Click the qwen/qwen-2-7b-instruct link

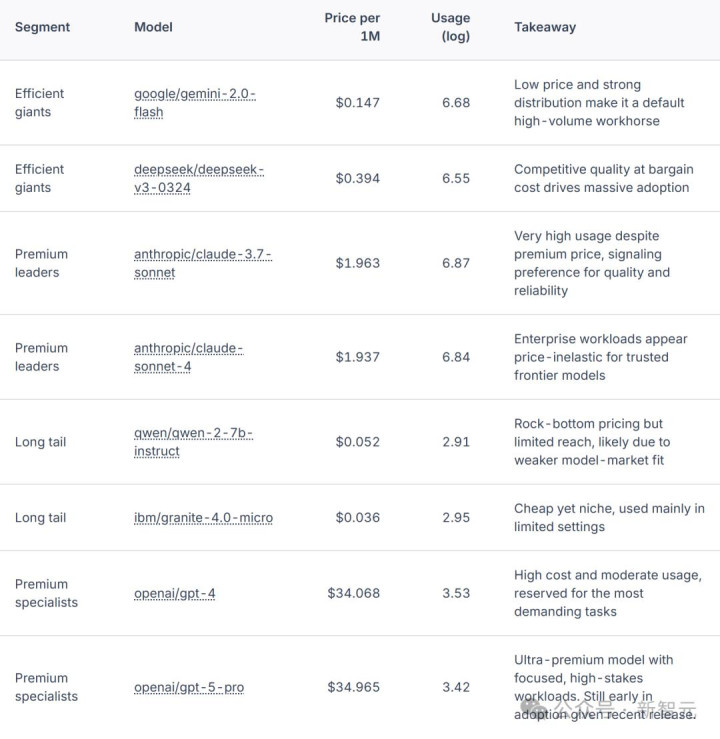pos(194,442)
